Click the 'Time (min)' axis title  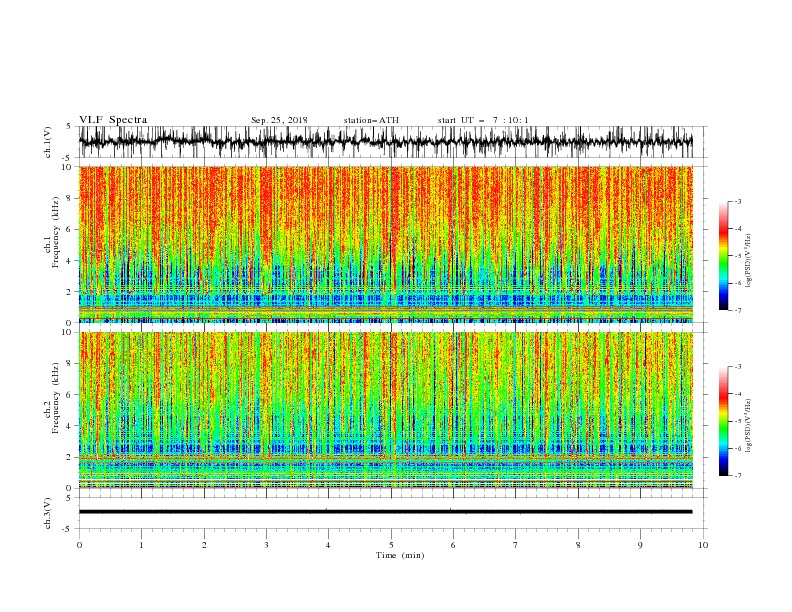pyautogui.click(x=400, y=555)
